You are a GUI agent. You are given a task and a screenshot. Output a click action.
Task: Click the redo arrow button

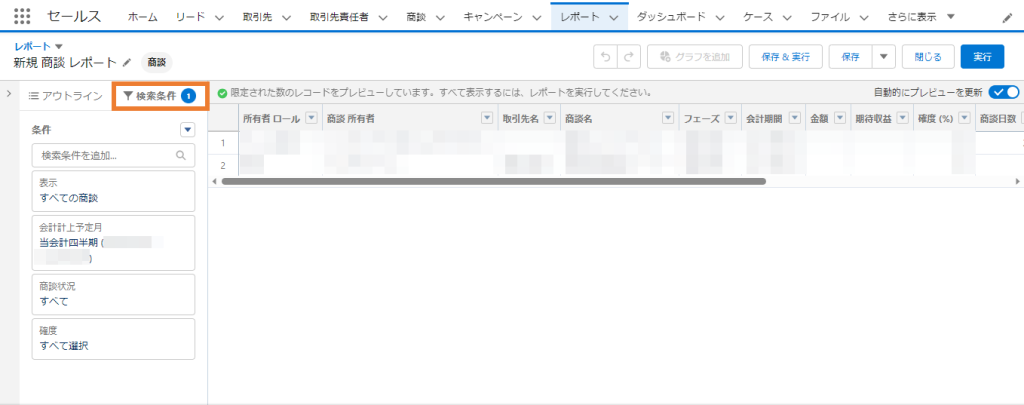tap(629, 57)
